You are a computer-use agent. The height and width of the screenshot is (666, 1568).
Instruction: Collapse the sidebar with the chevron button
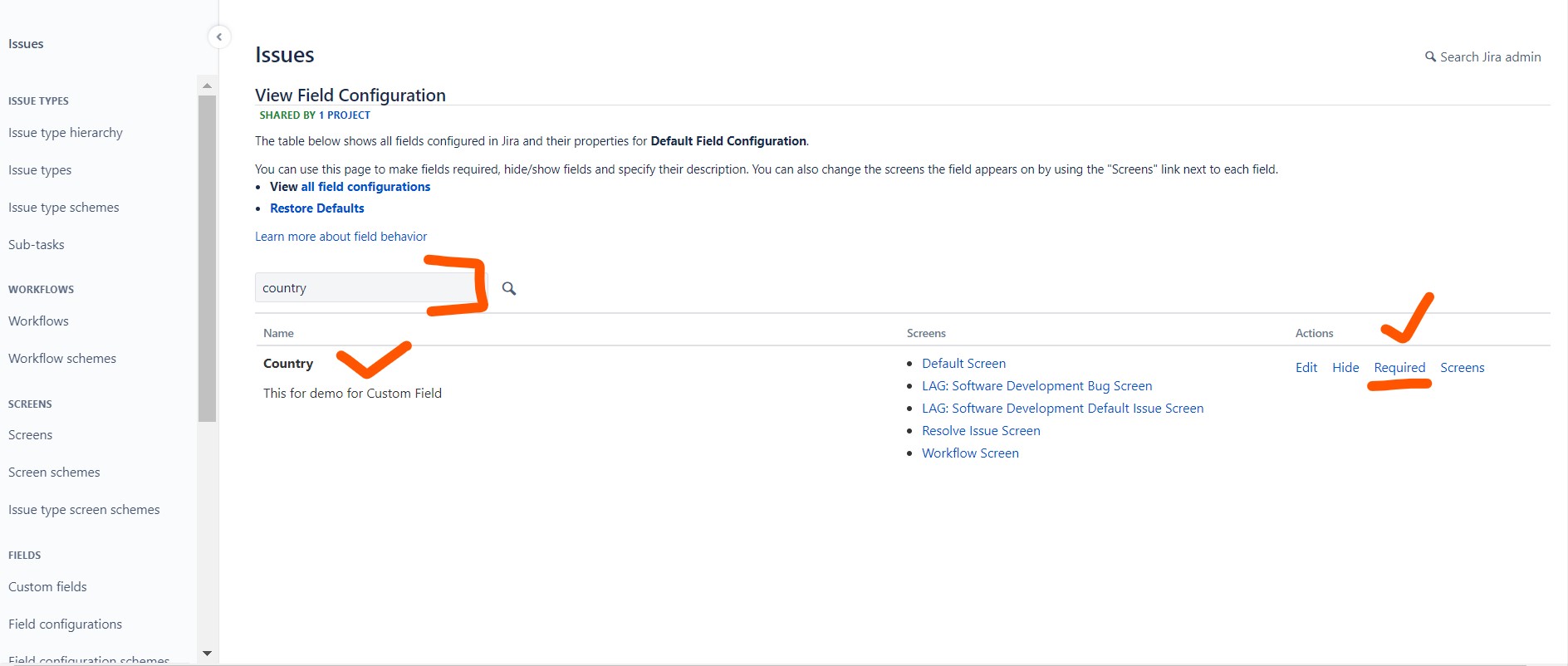click(x=218, y=37)
